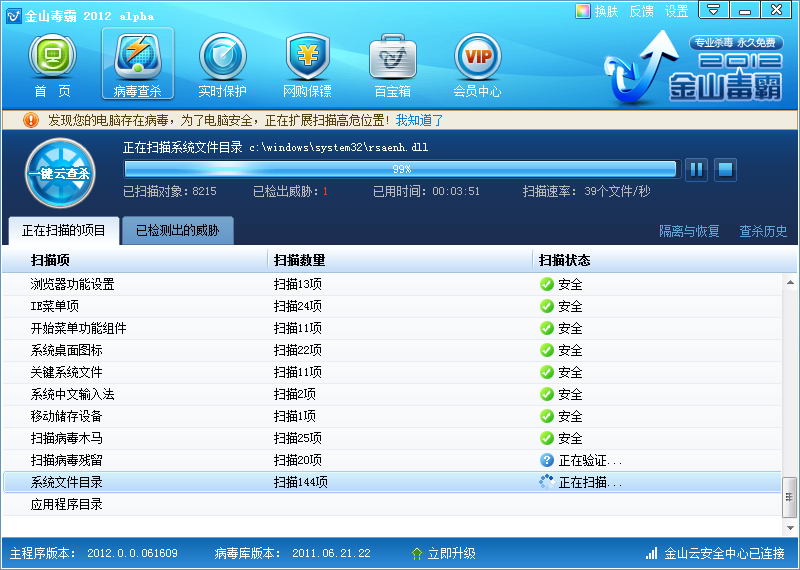This screenshot has height=570, width=800.
Task: Open the 百宝箱 toolbox icon
Action: tap(392, 65)
